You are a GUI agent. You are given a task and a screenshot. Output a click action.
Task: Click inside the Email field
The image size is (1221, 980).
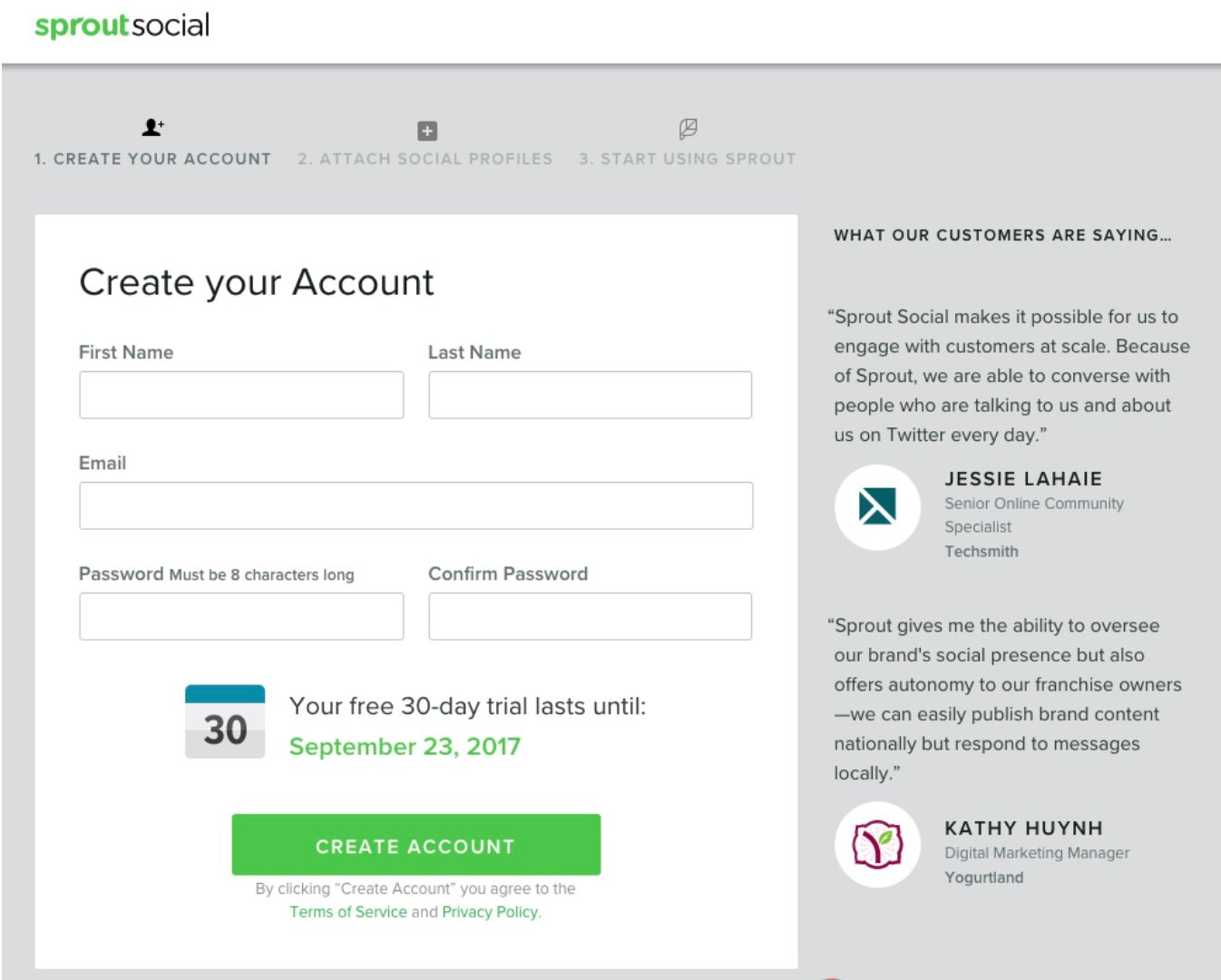[415, 505]
